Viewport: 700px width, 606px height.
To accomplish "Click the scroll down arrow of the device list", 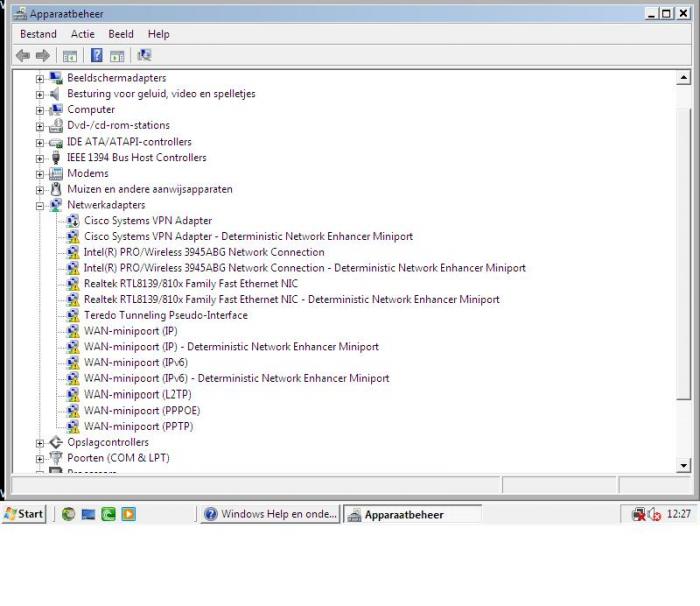I will point(683,465).
